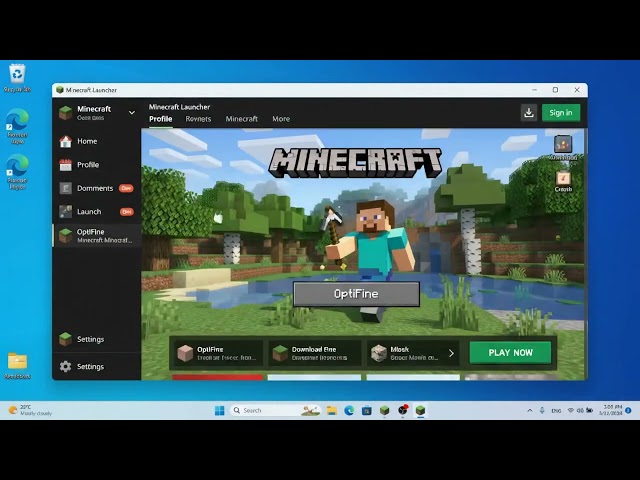The height and width of the screenshot is (480, 640).
Task: Select the OptiFine sidebar entry
Action: 97,236
